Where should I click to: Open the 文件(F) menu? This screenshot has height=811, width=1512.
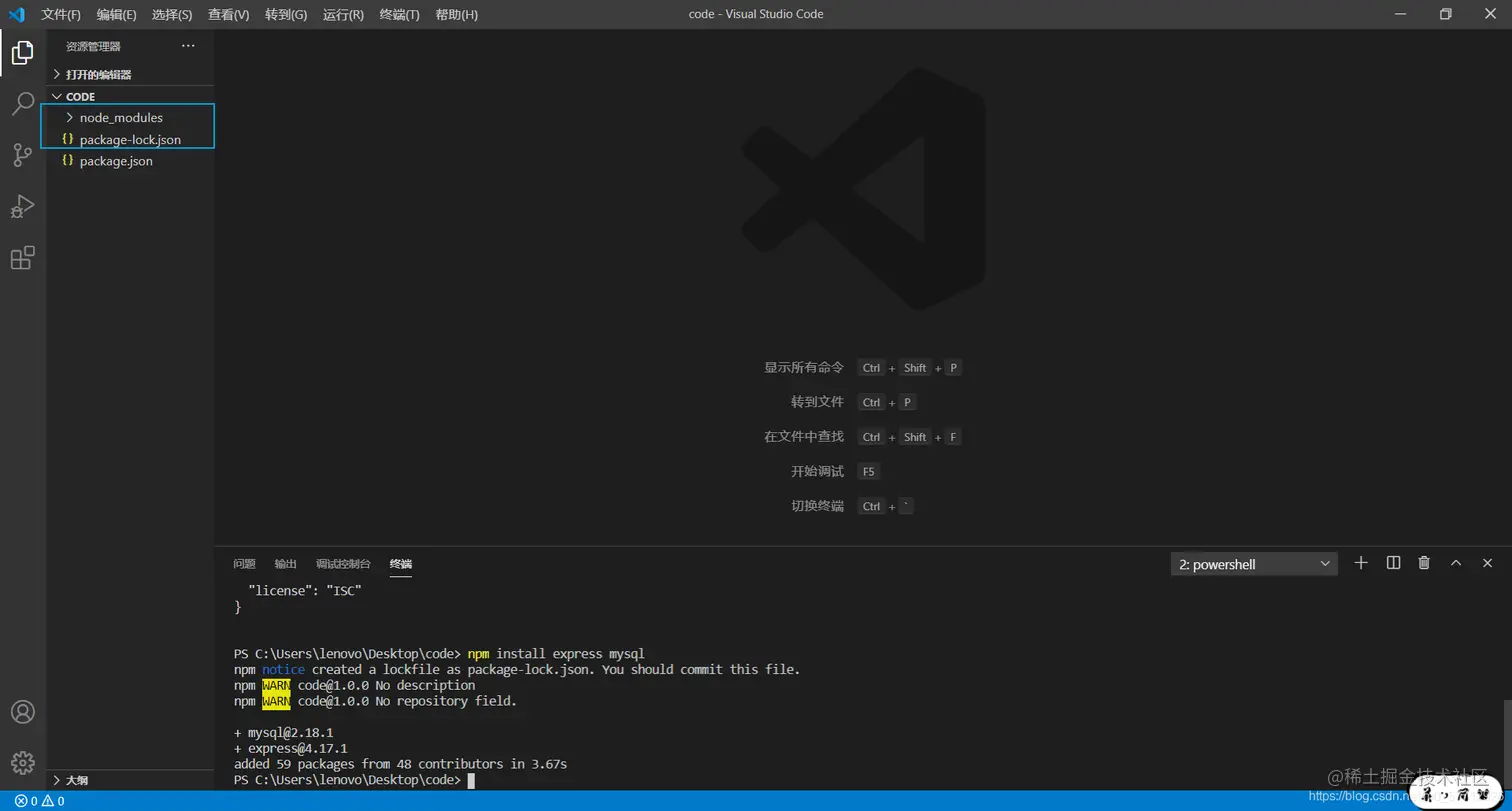coord(61,14)
